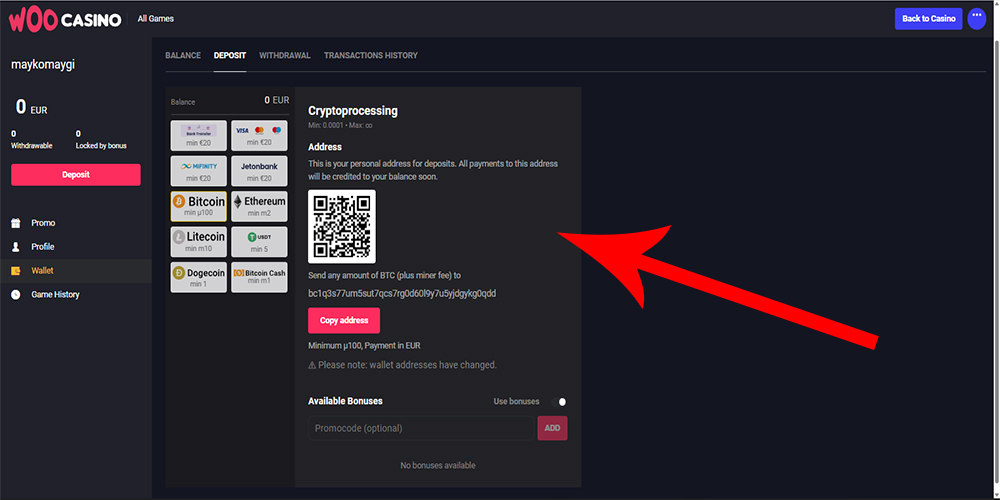
Task: Click the pink Deposit button in sidebar
Action: click(76, 175)
